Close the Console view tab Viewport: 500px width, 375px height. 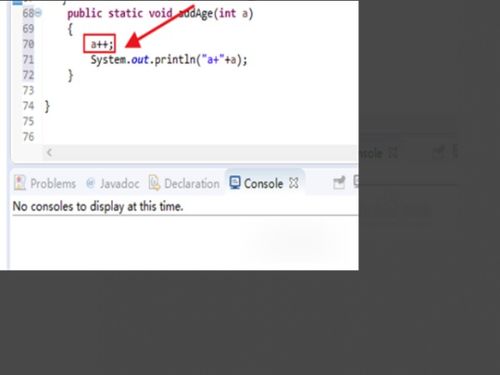click(x=293, y=183)
